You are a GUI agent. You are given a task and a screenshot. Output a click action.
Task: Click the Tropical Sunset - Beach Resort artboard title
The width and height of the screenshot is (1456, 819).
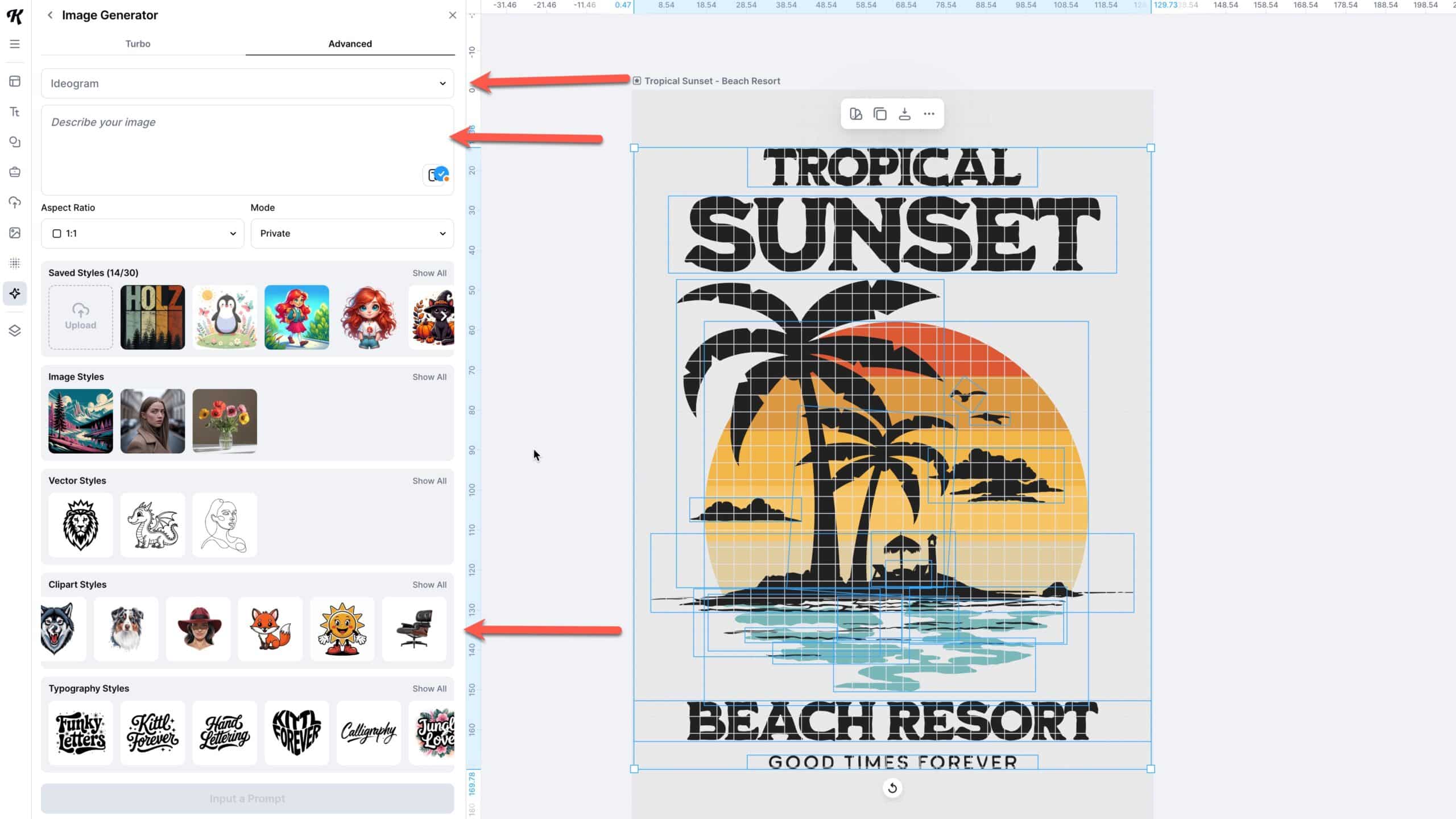(x=712, y=81)
